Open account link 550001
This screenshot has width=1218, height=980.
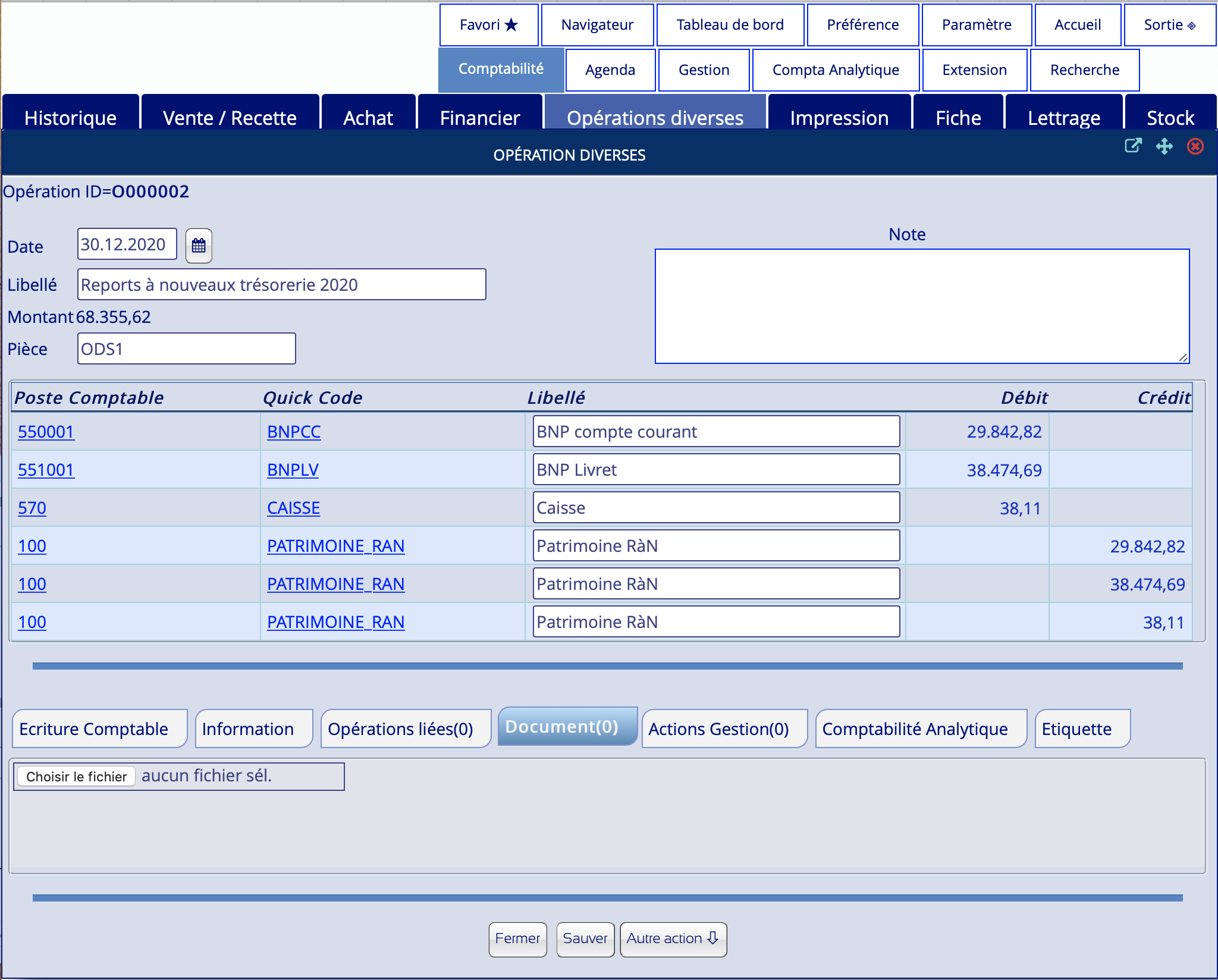pyautogui.click(x=46, y=432)
